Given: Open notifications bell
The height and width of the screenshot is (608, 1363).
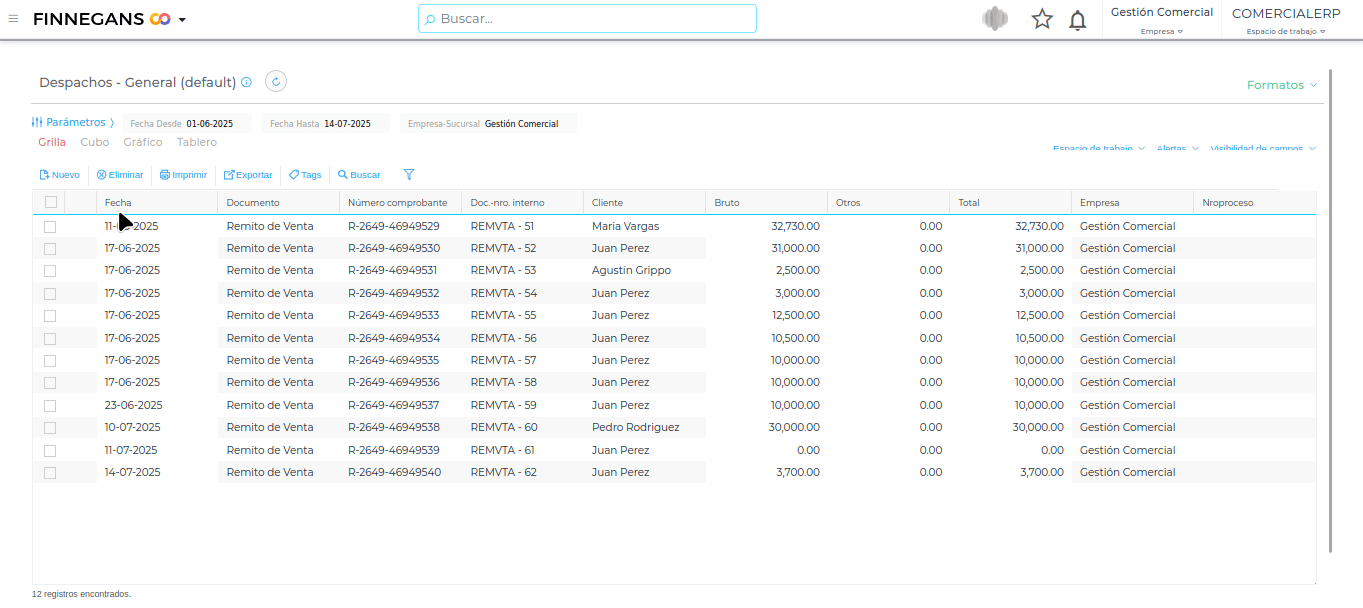Looking at the screenshot, I should pyautogui.click(x=1078, y=20).
